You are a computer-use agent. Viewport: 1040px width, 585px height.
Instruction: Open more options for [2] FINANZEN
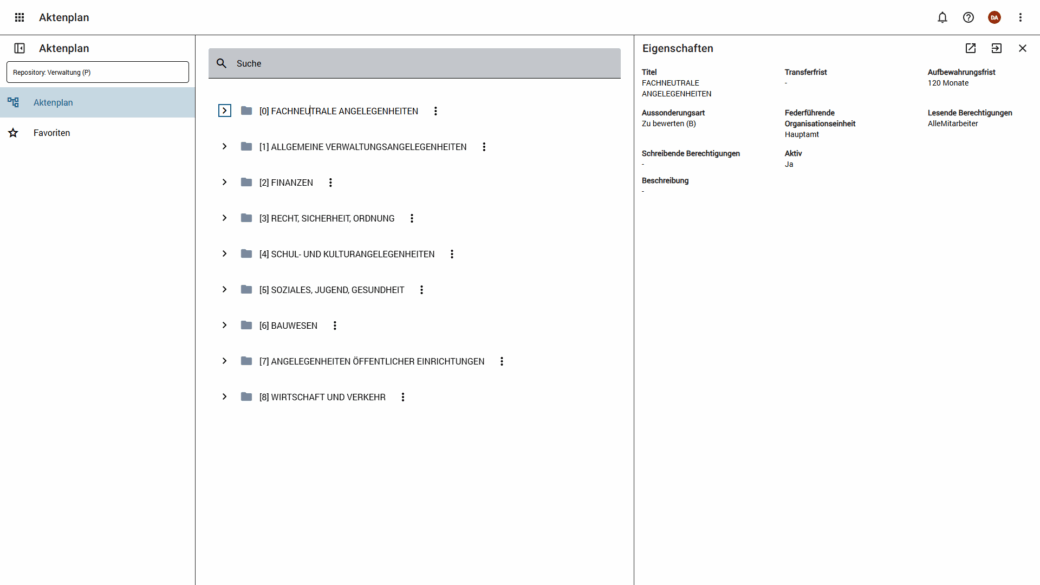(331, 183)
